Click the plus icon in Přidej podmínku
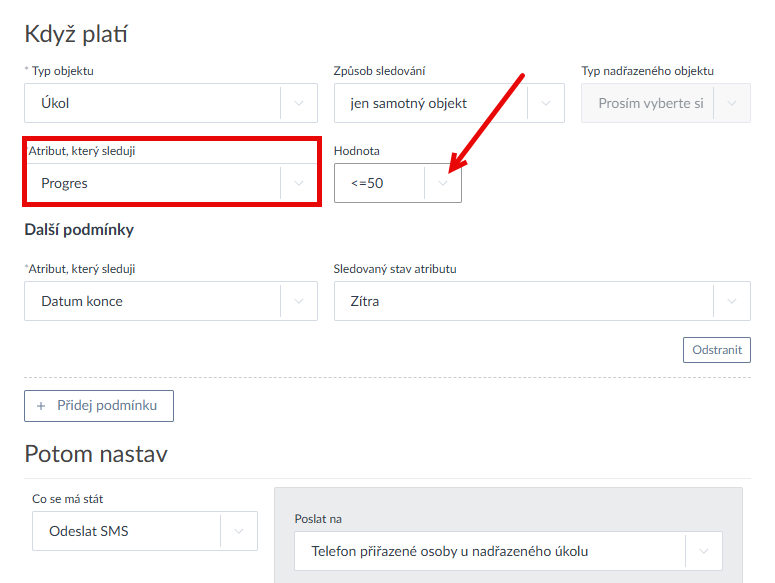 pos(41,406)
